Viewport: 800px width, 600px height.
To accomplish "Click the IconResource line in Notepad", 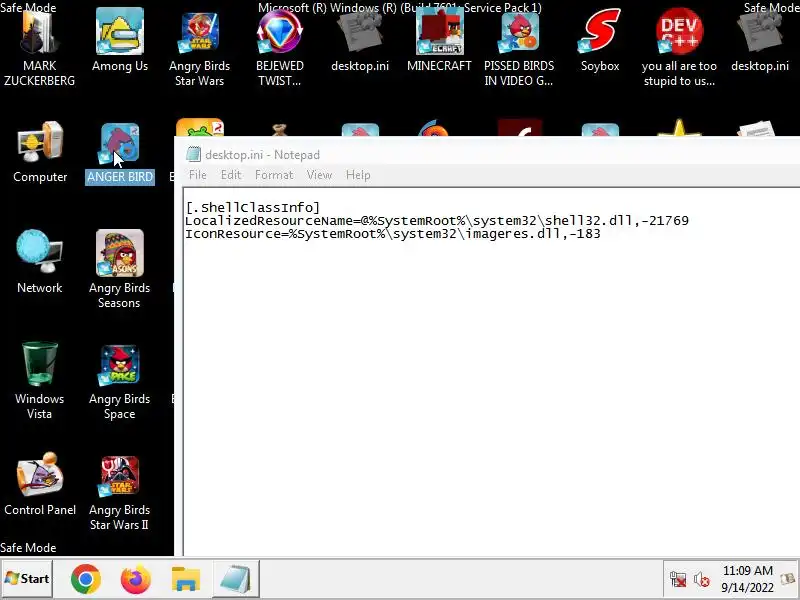I will pos(393,234).
